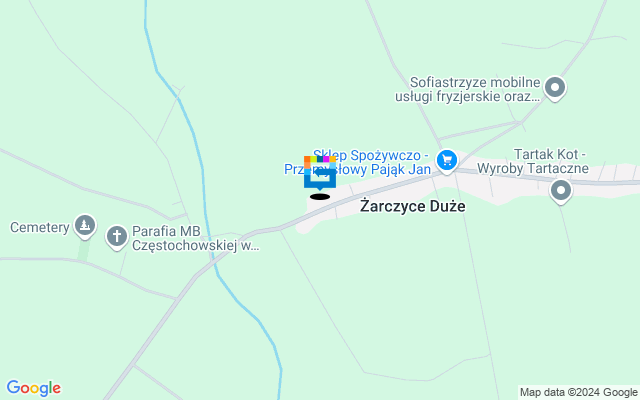This screenshot has width=640, height=400.
Task: Click the church cross pin icon
Action: pyautogui.click(x=117, y=238)
